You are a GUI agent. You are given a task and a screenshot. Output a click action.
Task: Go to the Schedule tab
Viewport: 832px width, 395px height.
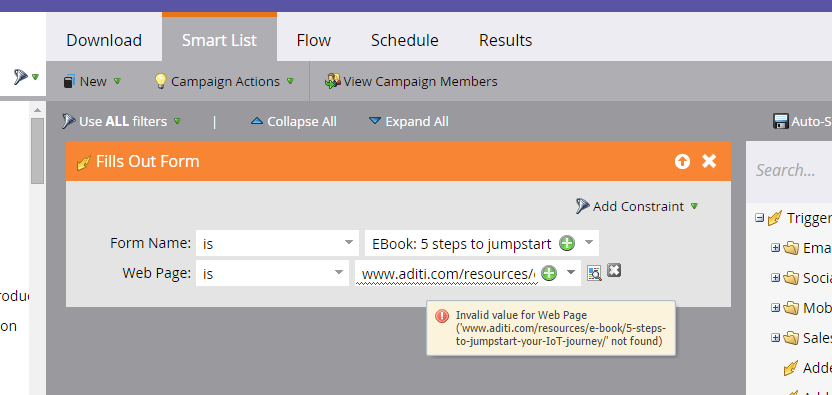pos(405,40)
